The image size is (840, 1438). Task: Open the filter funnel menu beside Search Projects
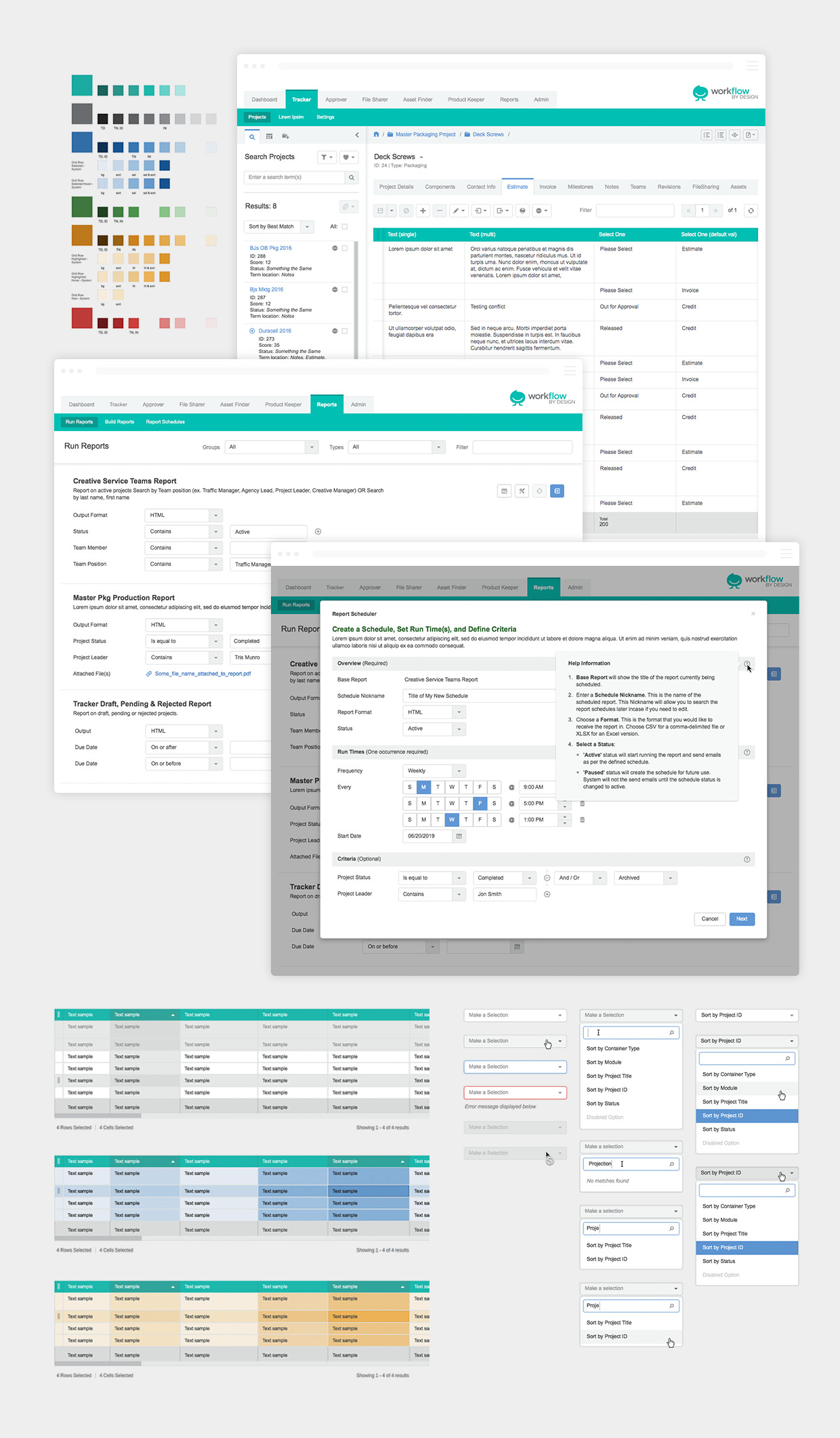pos(327,157)
